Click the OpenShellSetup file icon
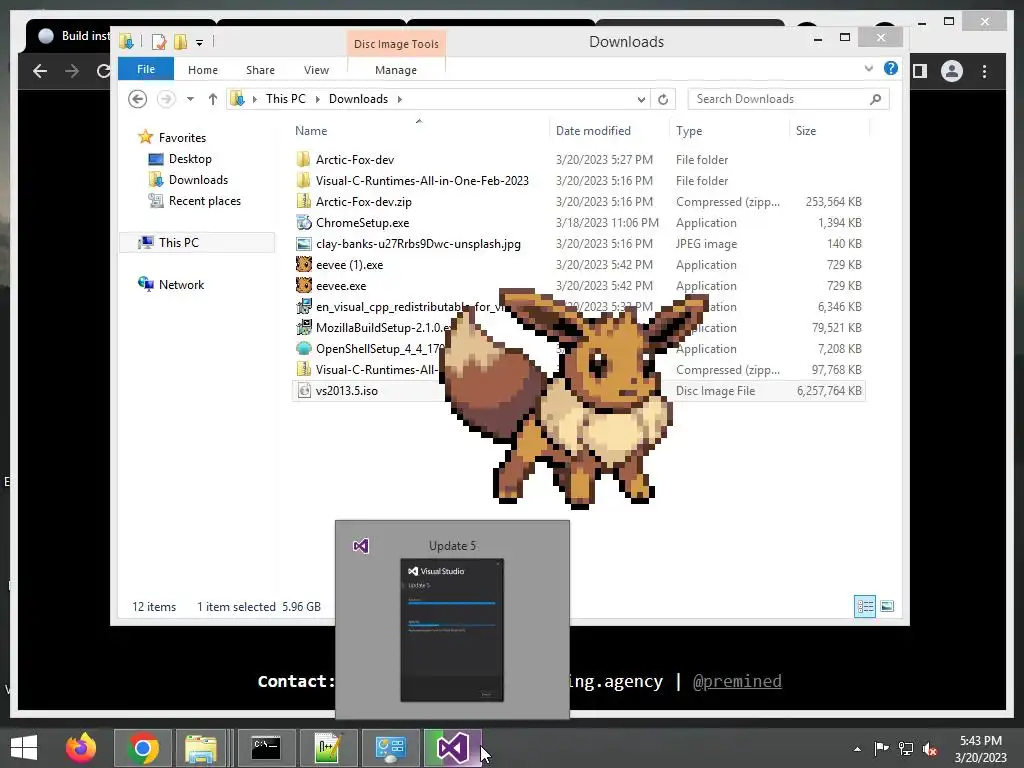Screen dimensions: 1024x768 click(304, 349)
